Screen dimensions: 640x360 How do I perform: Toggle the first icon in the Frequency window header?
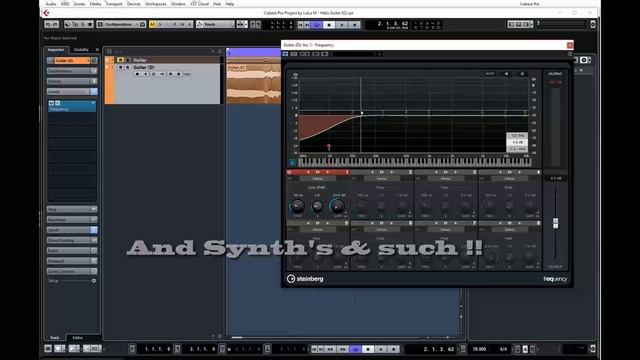pos(285,54)
